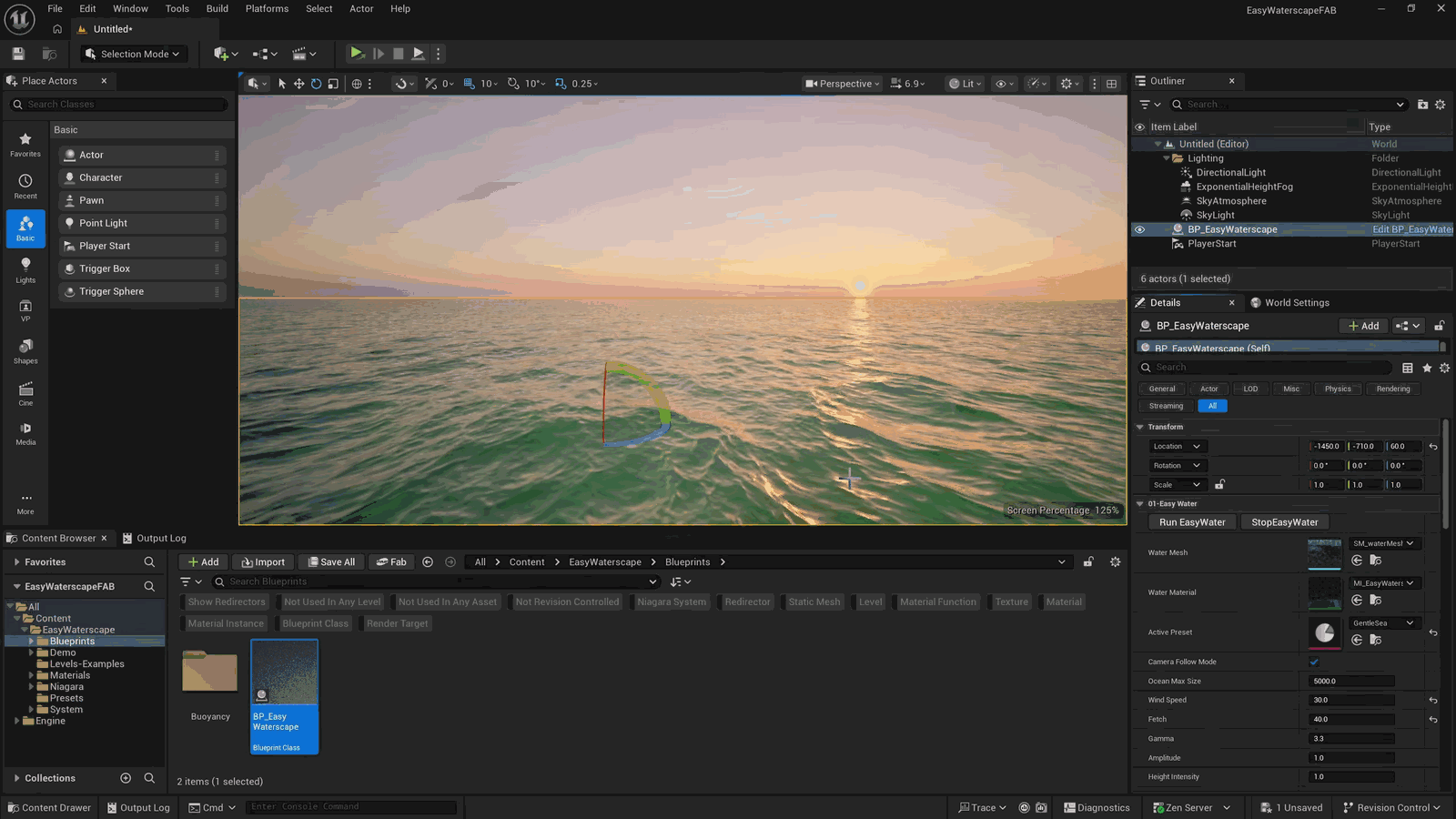Open the Perspective view dropdown
The height and width of the screenshot is (819, 1456).
(x=843, y=84)
